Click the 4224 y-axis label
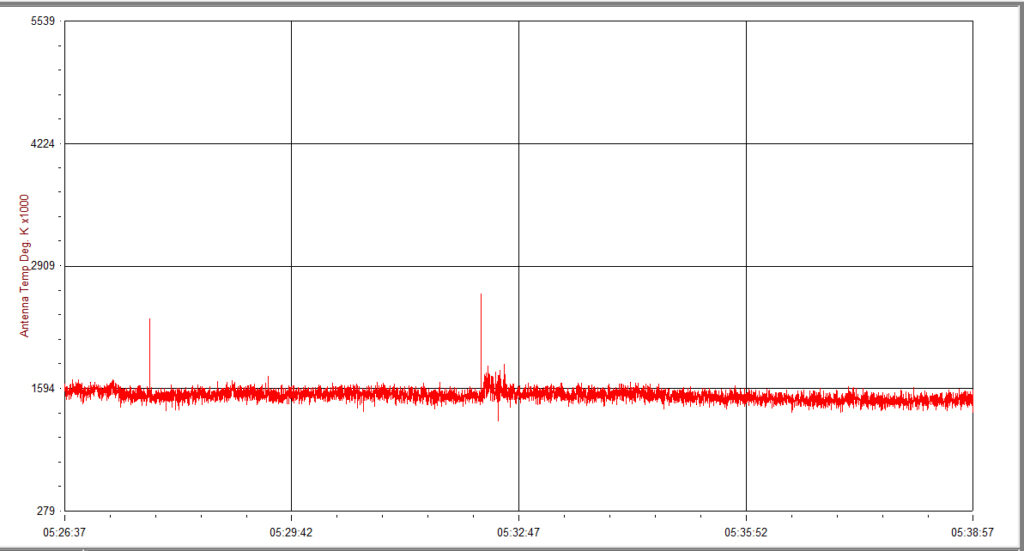 tap(43, 144)
